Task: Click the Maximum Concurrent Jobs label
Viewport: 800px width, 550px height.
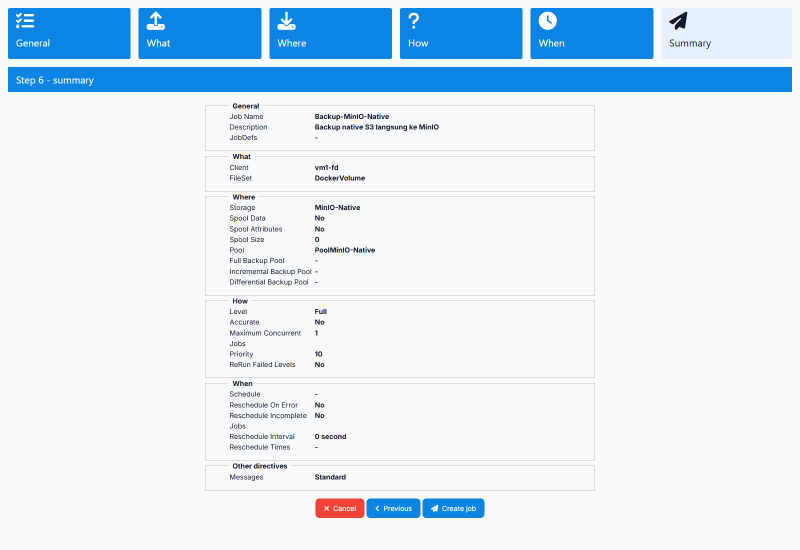Action: (265, 338)
